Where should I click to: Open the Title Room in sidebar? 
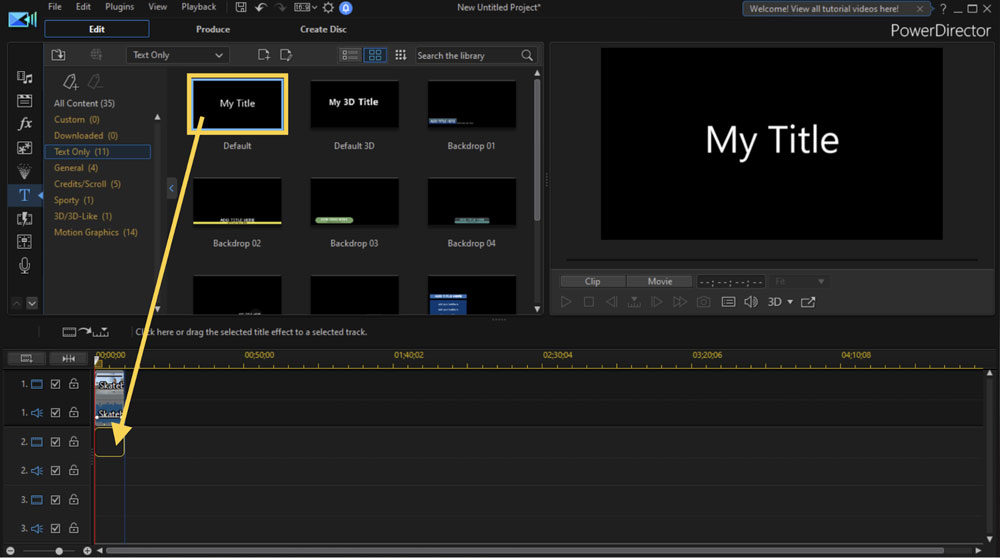coord(25,195)
